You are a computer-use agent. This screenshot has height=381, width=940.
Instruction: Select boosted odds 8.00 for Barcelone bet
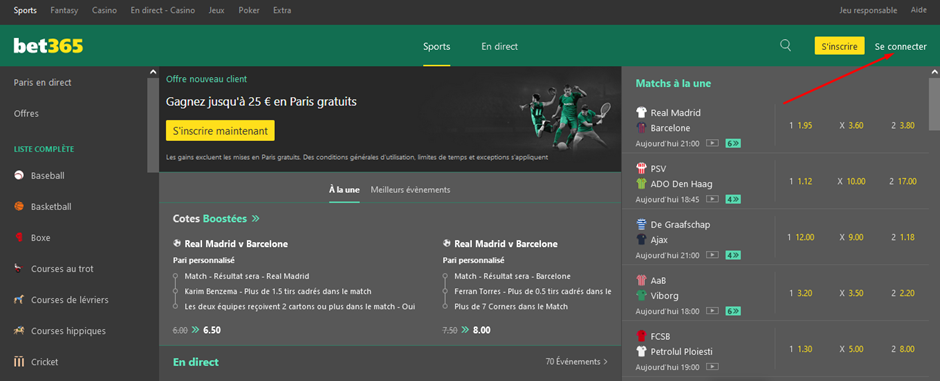click(481, 330)
